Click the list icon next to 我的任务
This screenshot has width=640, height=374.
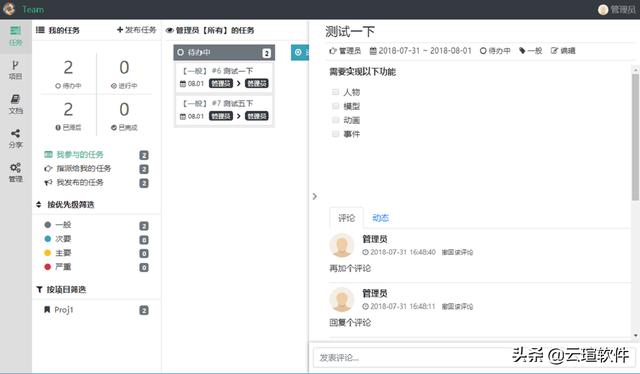pyautogui.click(x=40, y=30)
